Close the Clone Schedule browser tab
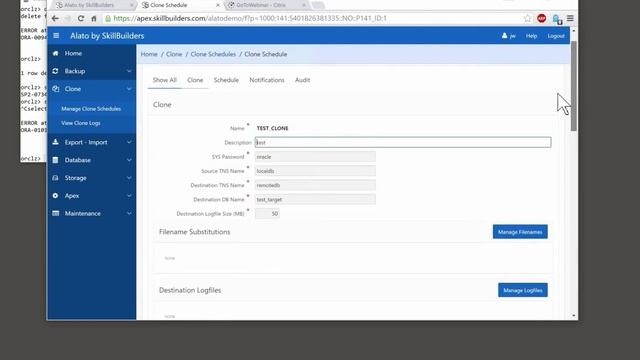This screenshot has width=640, height=360. click(x=218, y=5)
